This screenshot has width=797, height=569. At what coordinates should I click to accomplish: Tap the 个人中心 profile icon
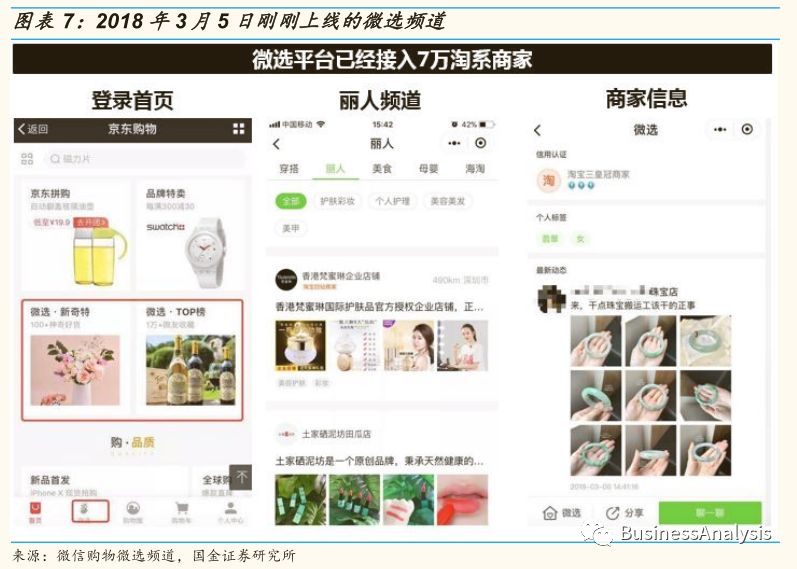click(230, 512)
